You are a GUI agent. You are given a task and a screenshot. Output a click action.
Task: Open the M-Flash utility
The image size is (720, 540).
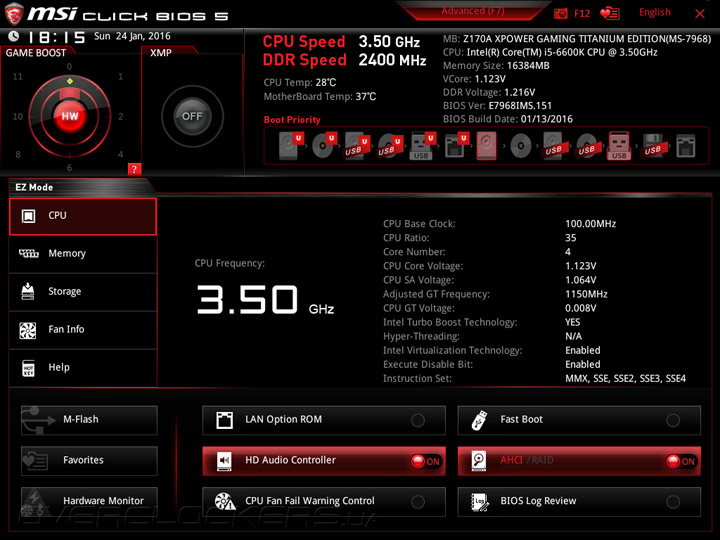(89, 420)
